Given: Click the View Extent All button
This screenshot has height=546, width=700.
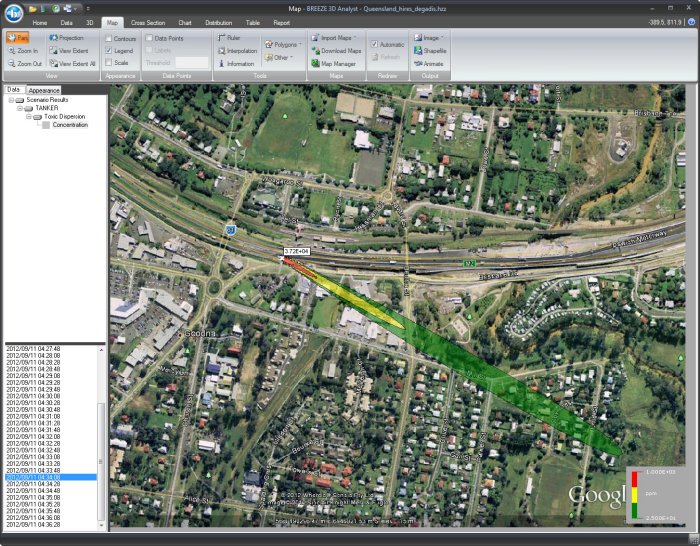Looking at the screenshot, I should click(72, 63).
